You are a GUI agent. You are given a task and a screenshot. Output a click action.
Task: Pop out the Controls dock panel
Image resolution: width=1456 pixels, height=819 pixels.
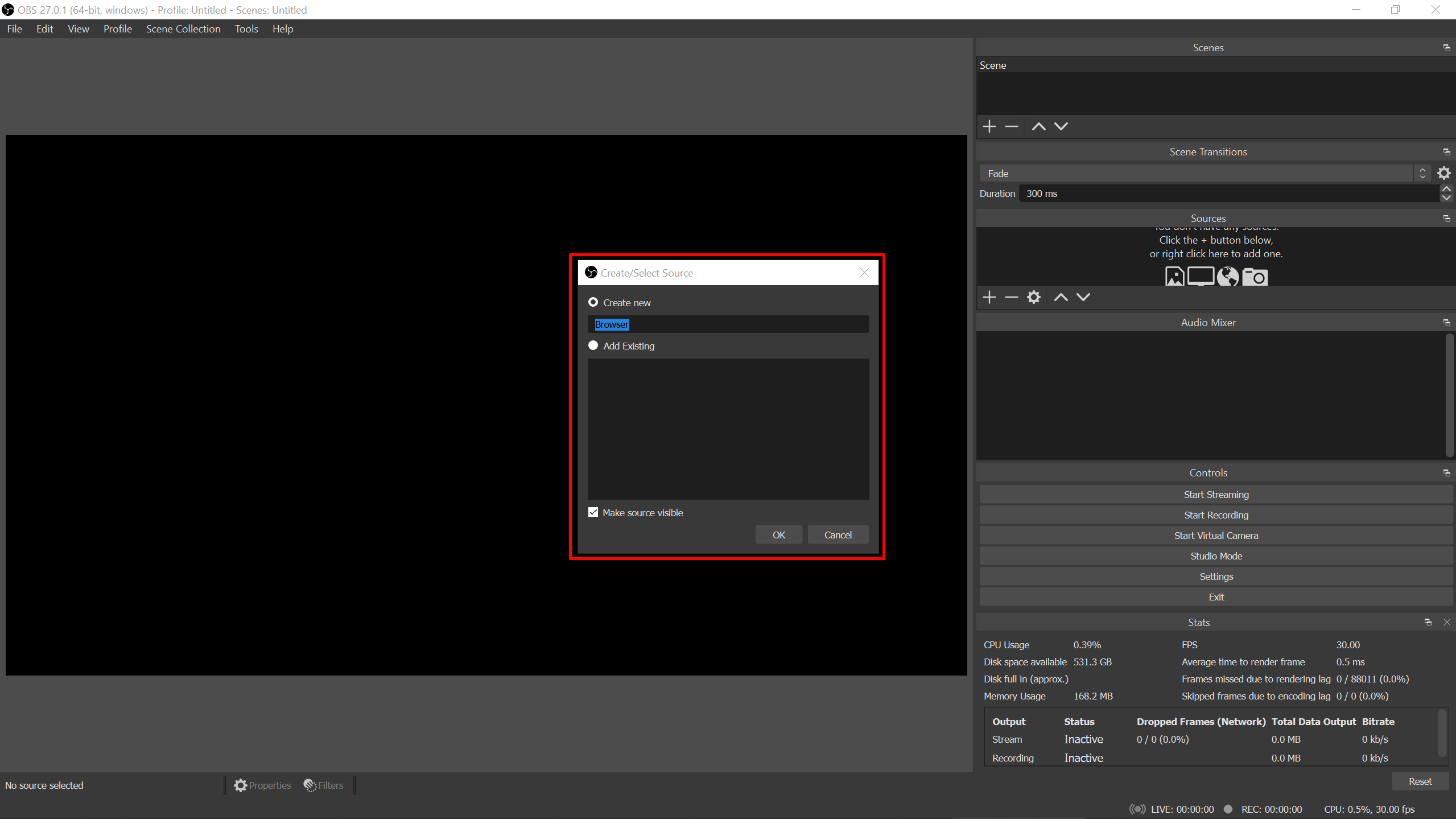coord(1447,473)
